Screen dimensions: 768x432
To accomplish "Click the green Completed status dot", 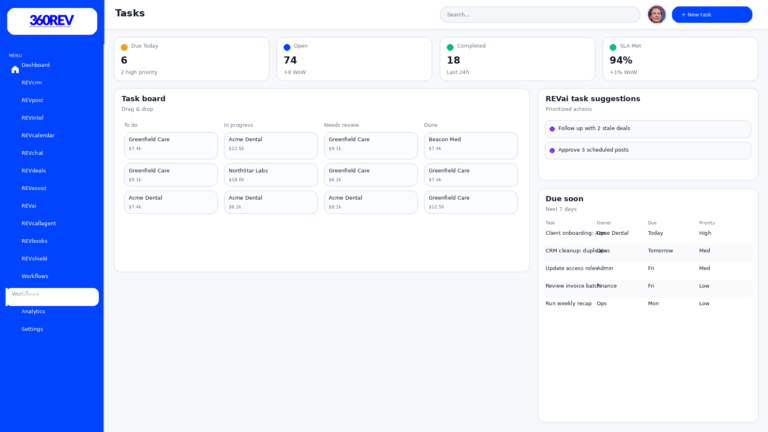I will (x=450, y=47).
